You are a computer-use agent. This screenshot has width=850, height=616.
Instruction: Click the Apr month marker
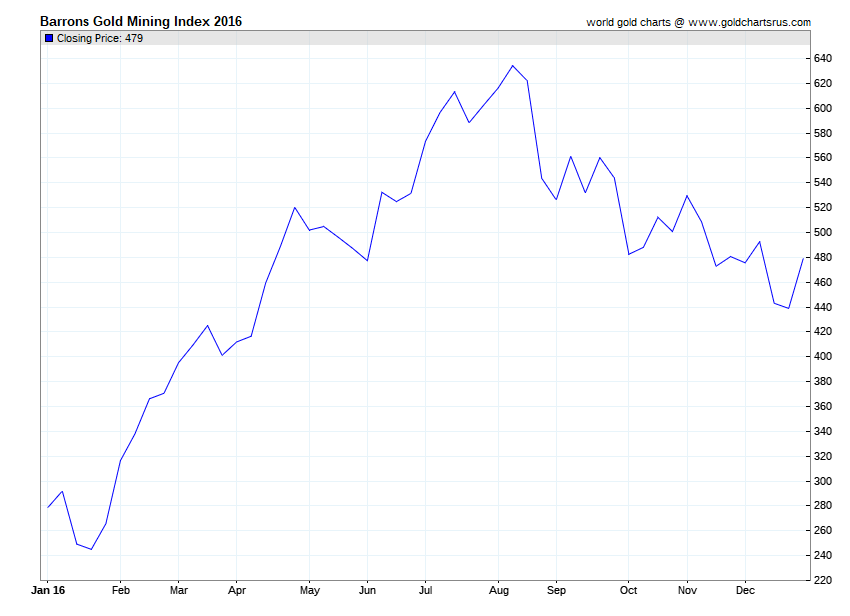coord(237,591)
